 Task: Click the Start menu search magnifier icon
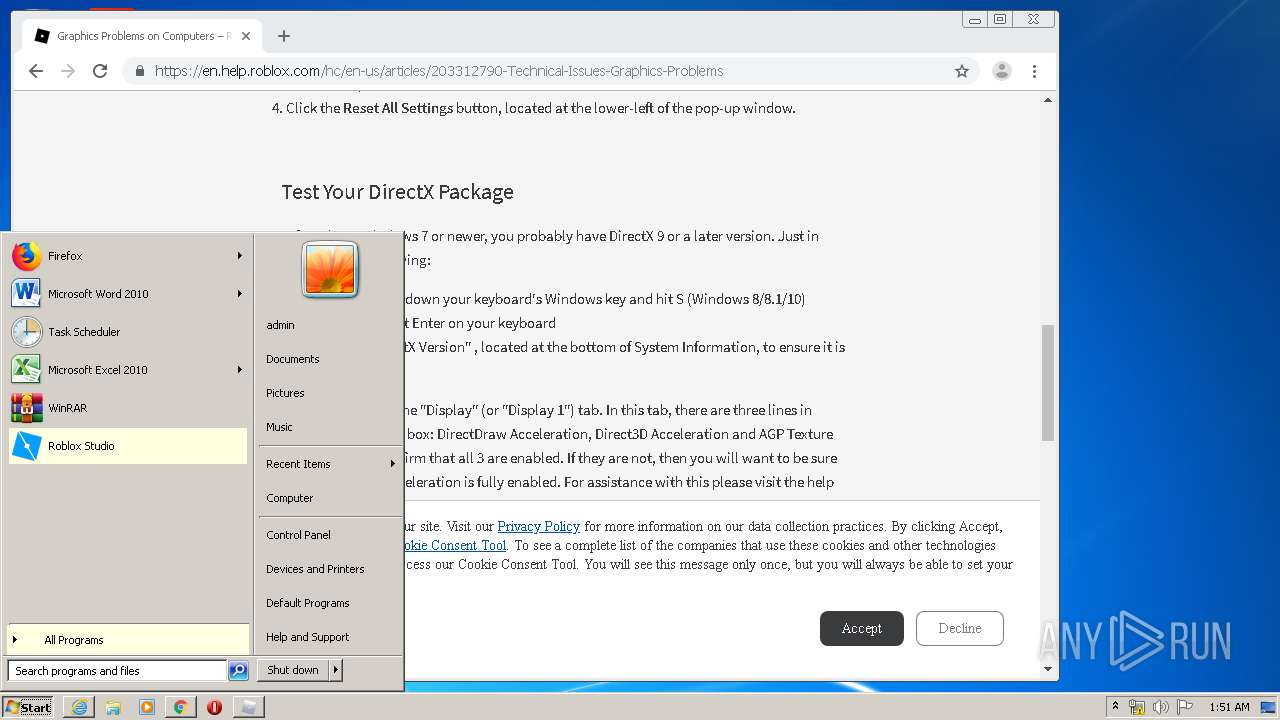click(238, 671)
